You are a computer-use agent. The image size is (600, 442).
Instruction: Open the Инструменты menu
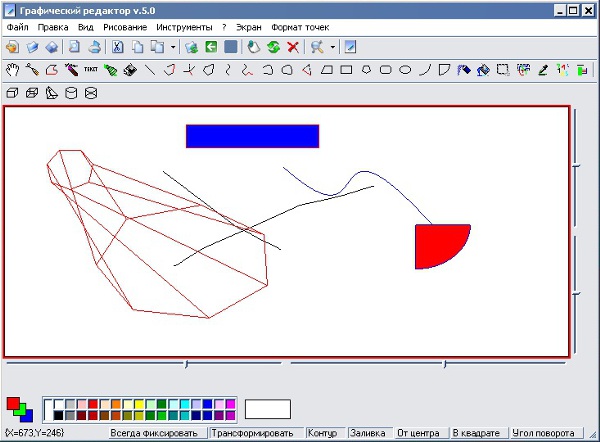pyautogui.click(x=184, y=27)
